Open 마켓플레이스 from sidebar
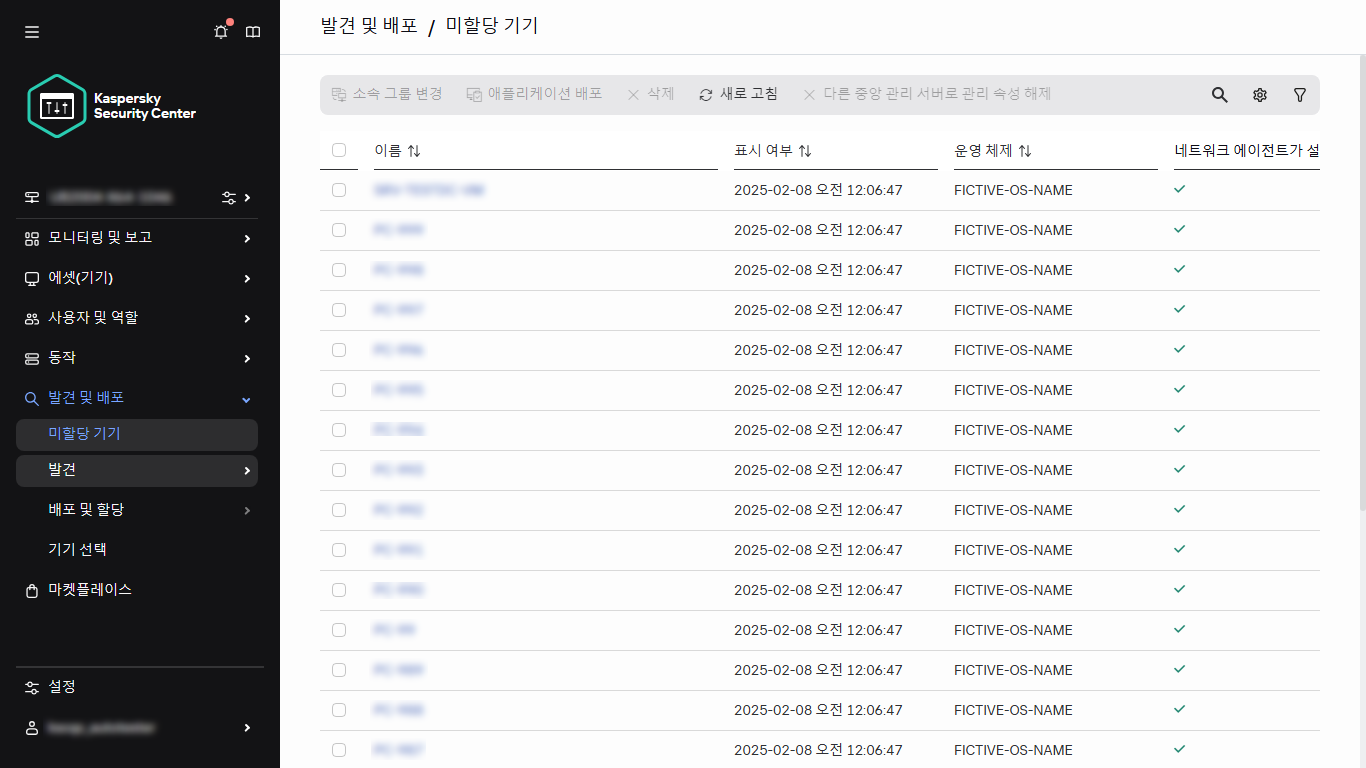Screen dimensions: 1366x768 point(90,590)
